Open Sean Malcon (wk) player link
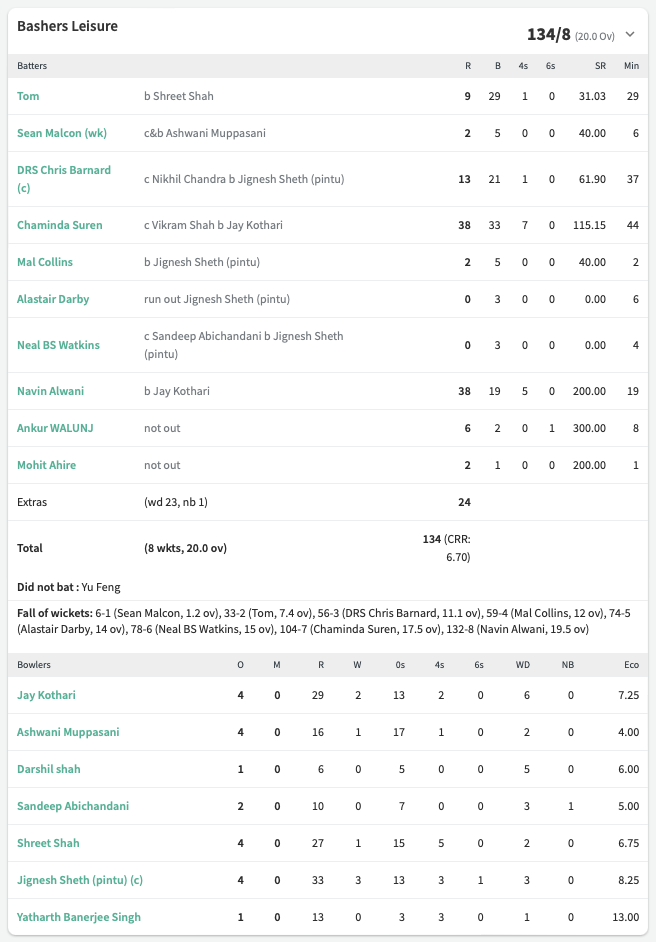656x942 pixels. tap(62, 133)
